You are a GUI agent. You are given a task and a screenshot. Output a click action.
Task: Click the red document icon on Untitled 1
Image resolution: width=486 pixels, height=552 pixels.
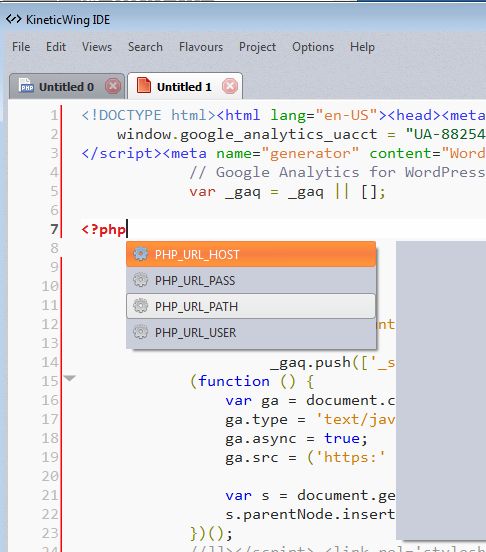pos(144,85)
